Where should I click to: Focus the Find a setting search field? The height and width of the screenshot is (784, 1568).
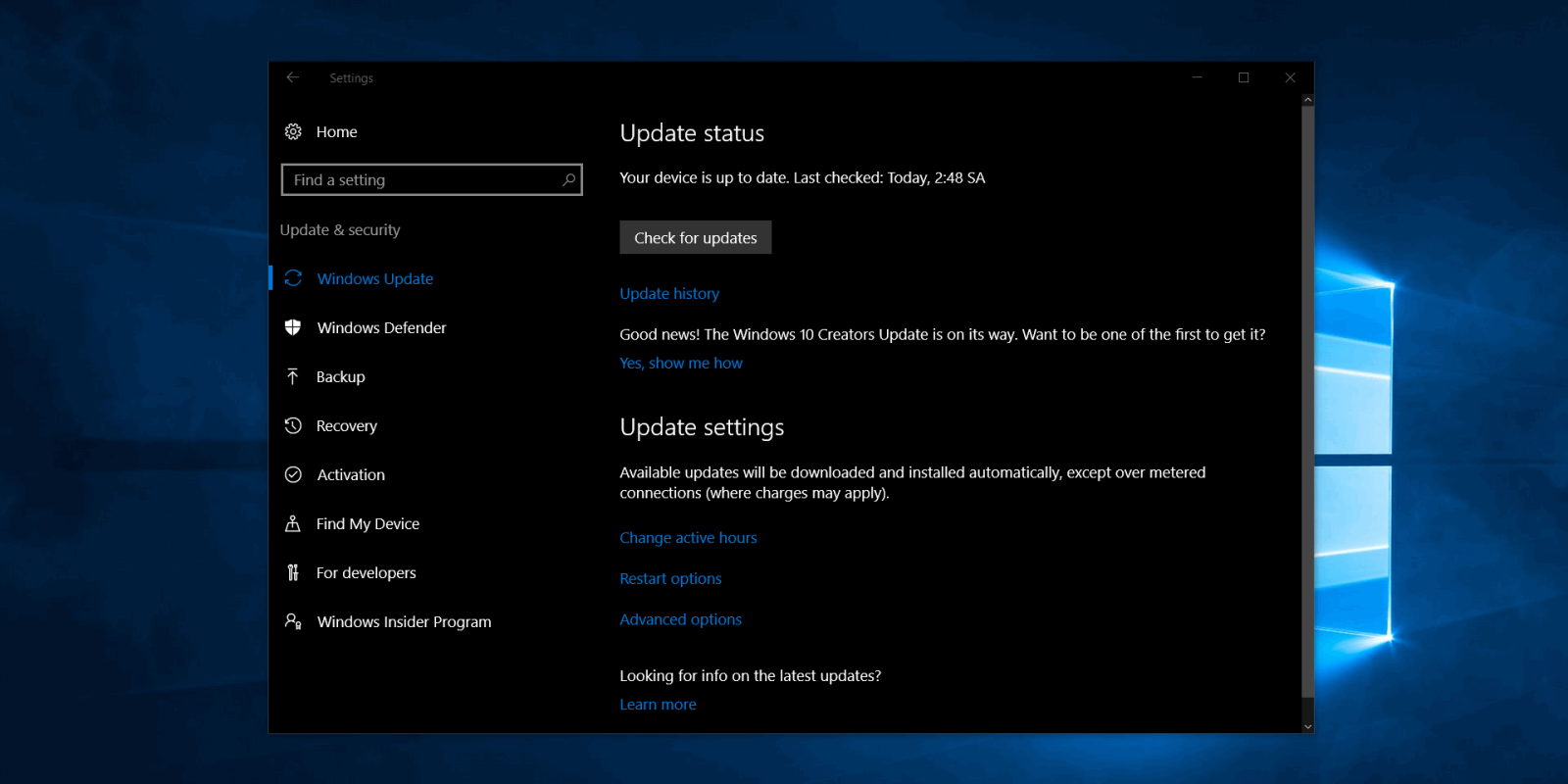431,179
